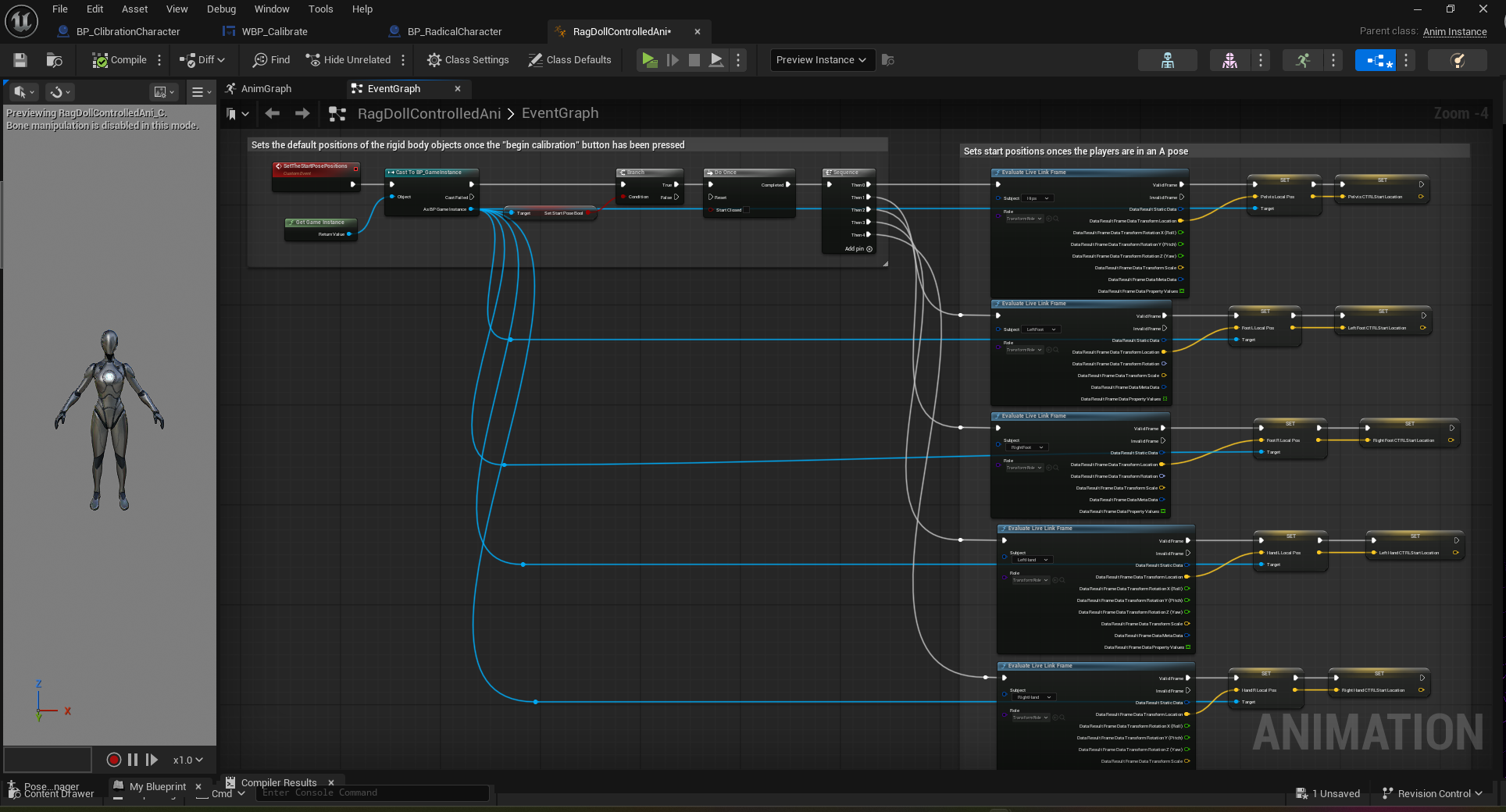Navigate forward in graph history
The image size is (1506, 812).
pyautogui.click(x=302, y=114)
